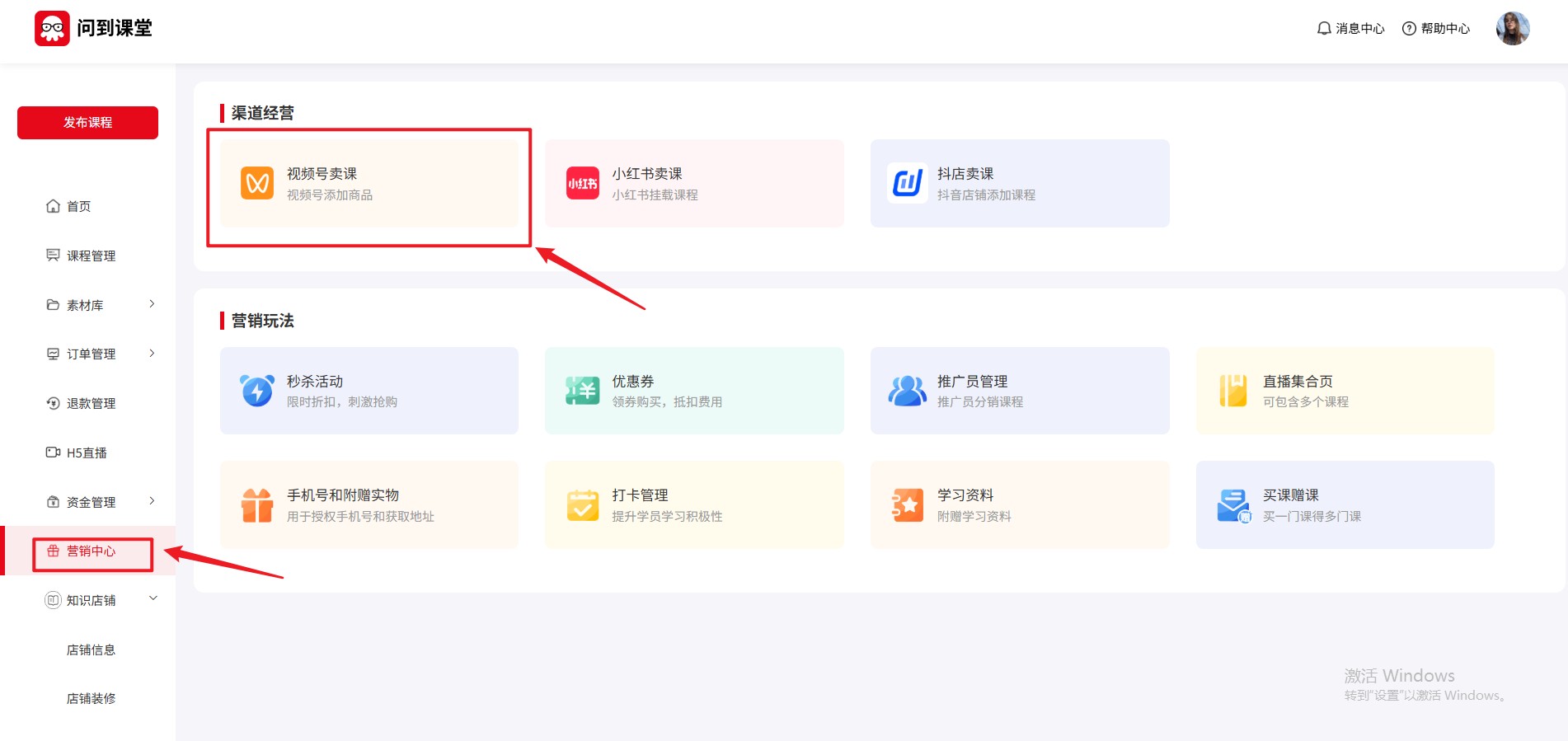Click 用于授权手机号和获取地址 description text
1568x741 pixels.
[360, 517]
